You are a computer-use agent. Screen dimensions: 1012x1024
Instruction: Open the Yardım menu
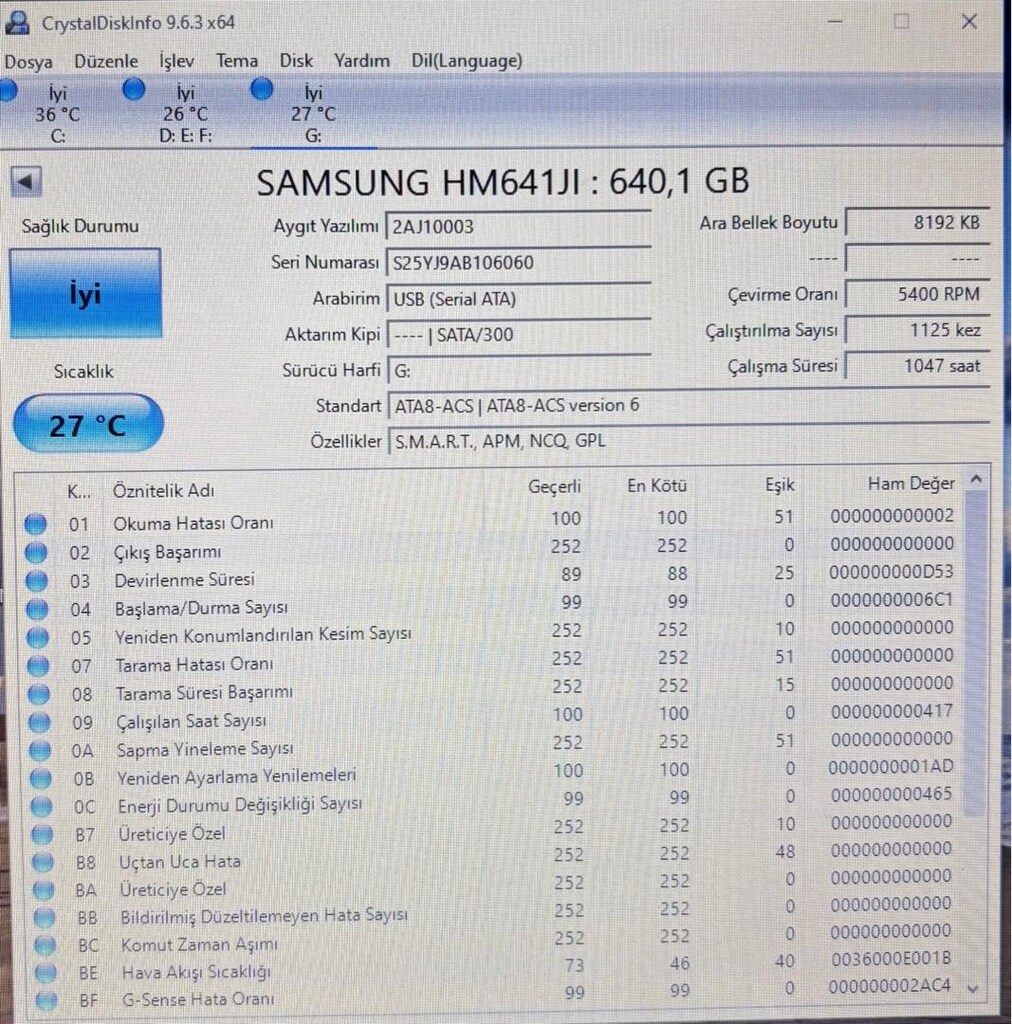362,61
